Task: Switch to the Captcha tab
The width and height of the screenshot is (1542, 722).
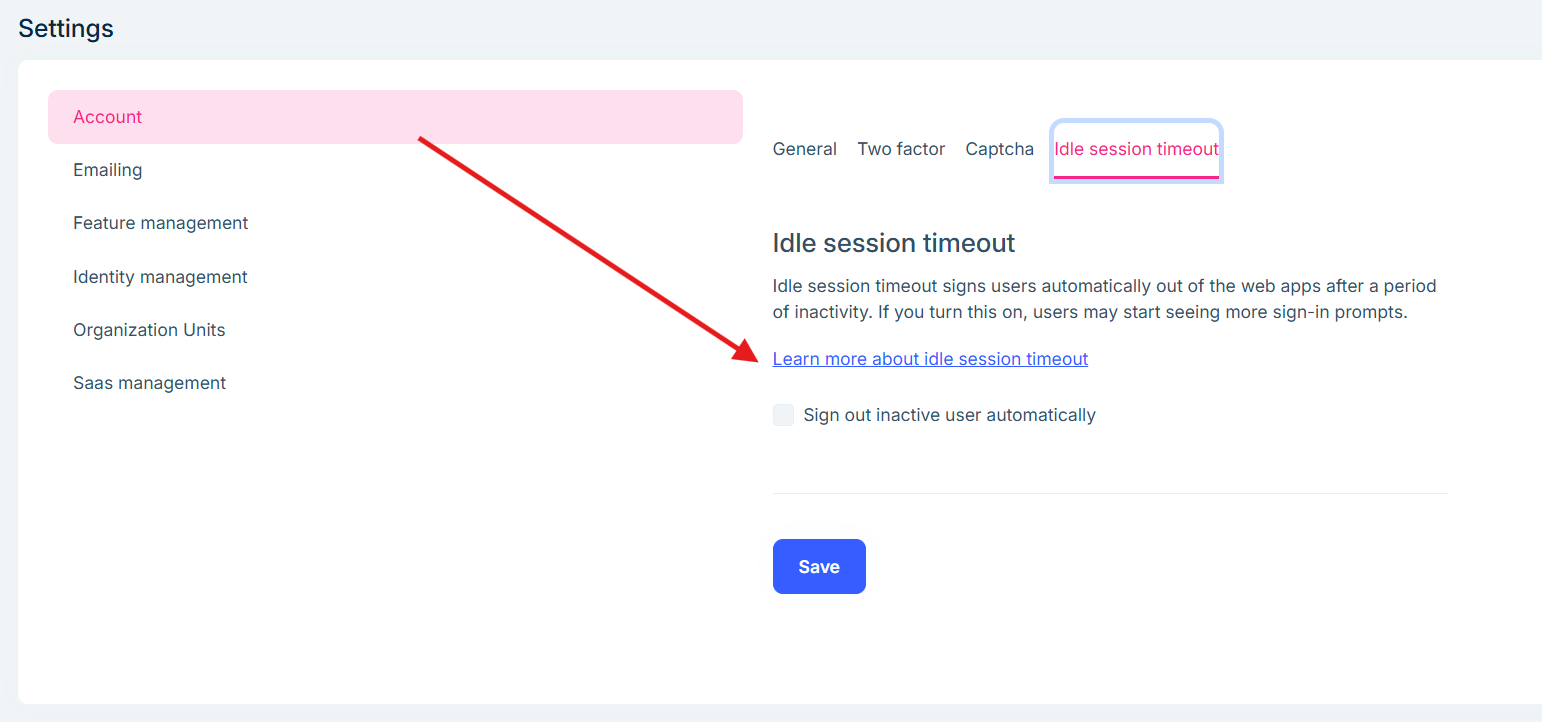Action: click(x=999, y=149)
